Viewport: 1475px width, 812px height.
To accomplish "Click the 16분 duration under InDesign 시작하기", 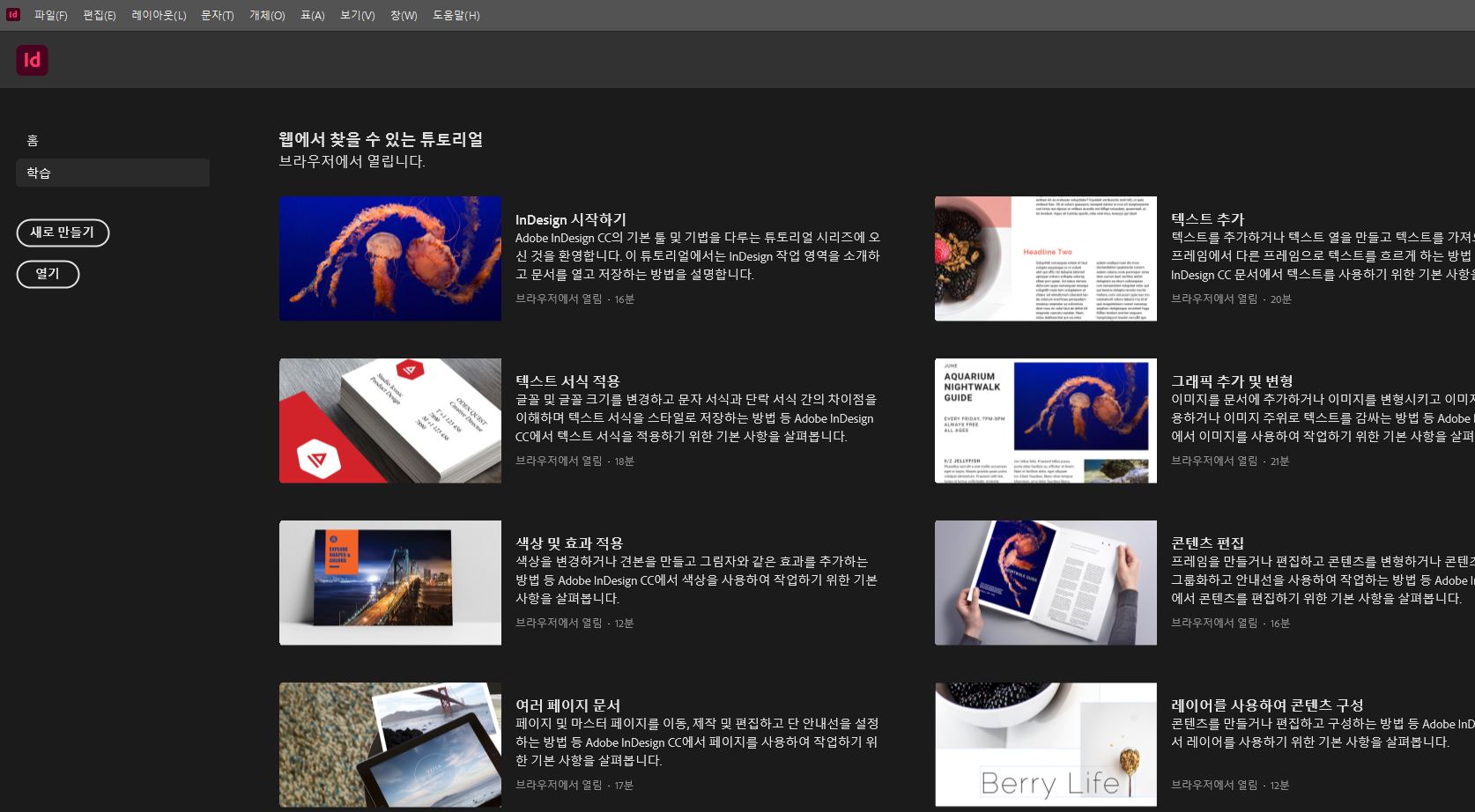I will pyautogui.click(x=624, y=299).
